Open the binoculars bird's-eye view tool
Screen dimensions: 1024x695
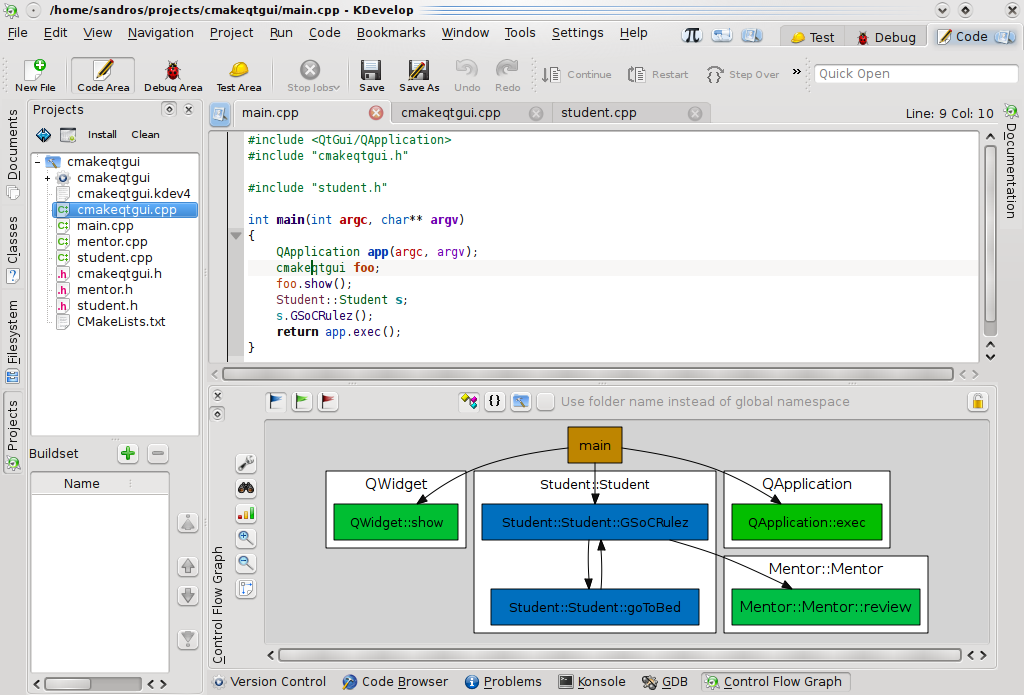pyautogui.click(x=246, y=488)
